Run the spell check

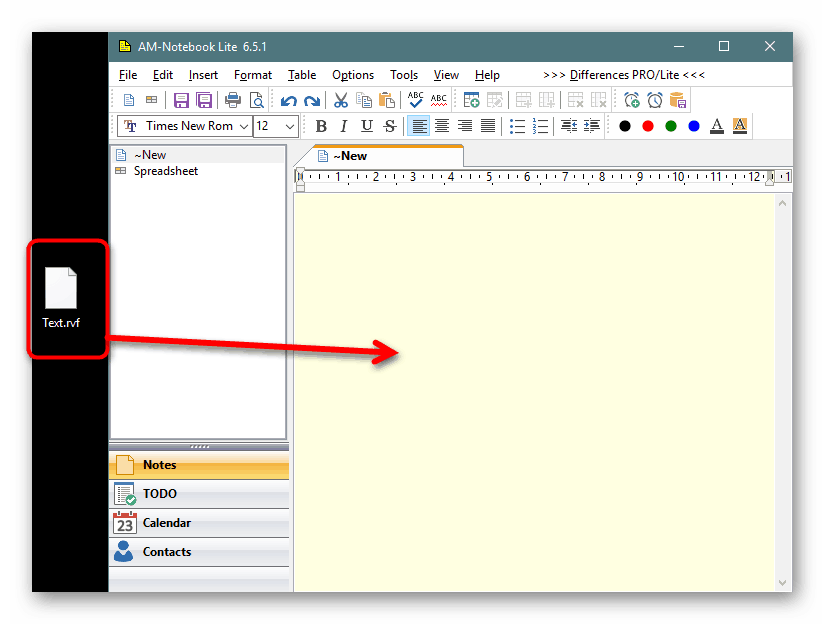coord(416,100)
